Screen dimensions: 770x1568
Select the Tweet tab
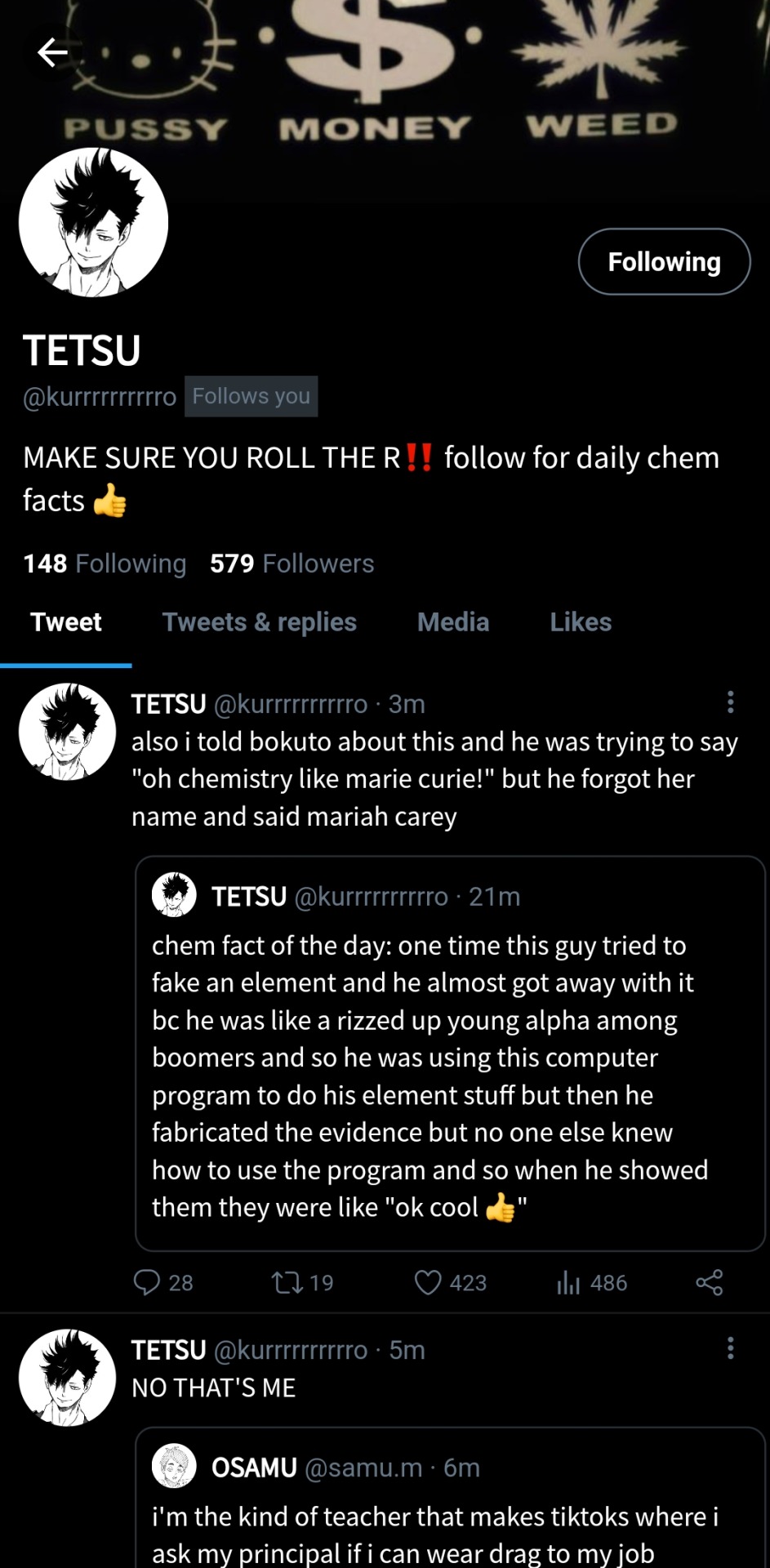66,622
